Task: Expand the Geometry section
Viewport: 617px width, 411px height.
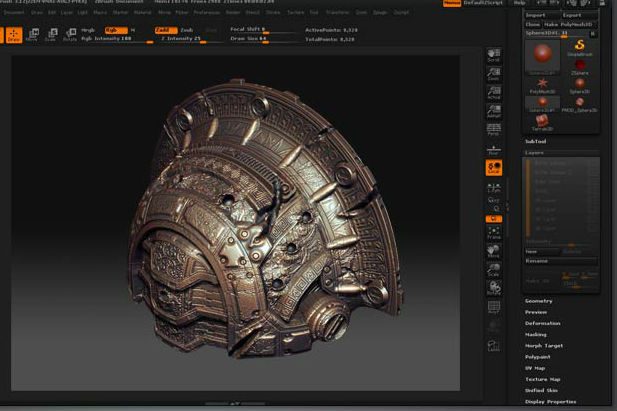Action: pyautogui.click(x=539, y=301)
